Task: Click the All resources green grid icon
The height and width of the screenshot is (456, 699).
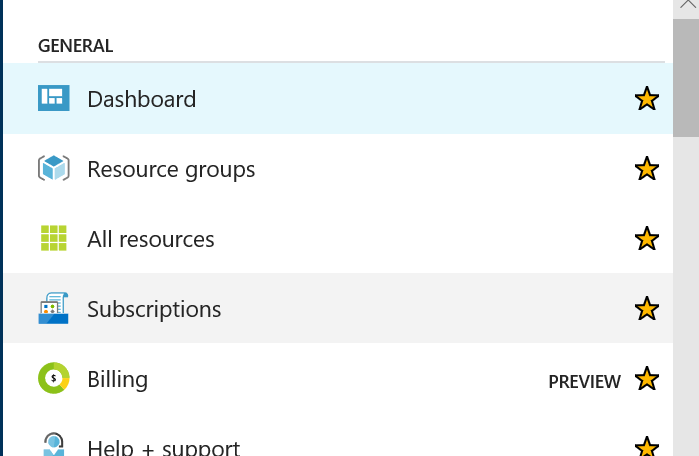Action: click(53, 238)
